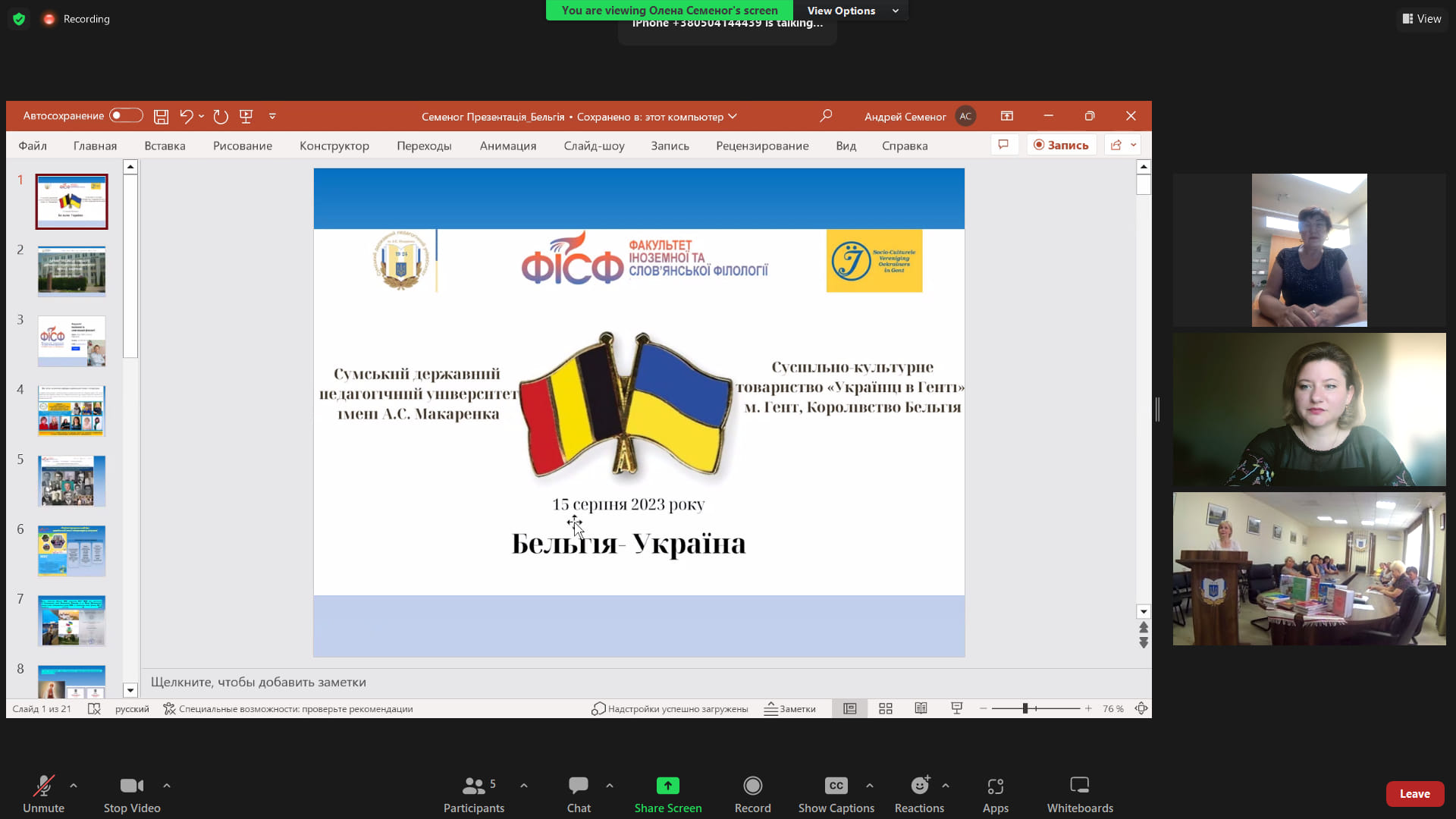Viewport: 1456px width, 819px height.
Task: Select slide 4 thumbnail in the panel
Action: click(x=72, y=411)
